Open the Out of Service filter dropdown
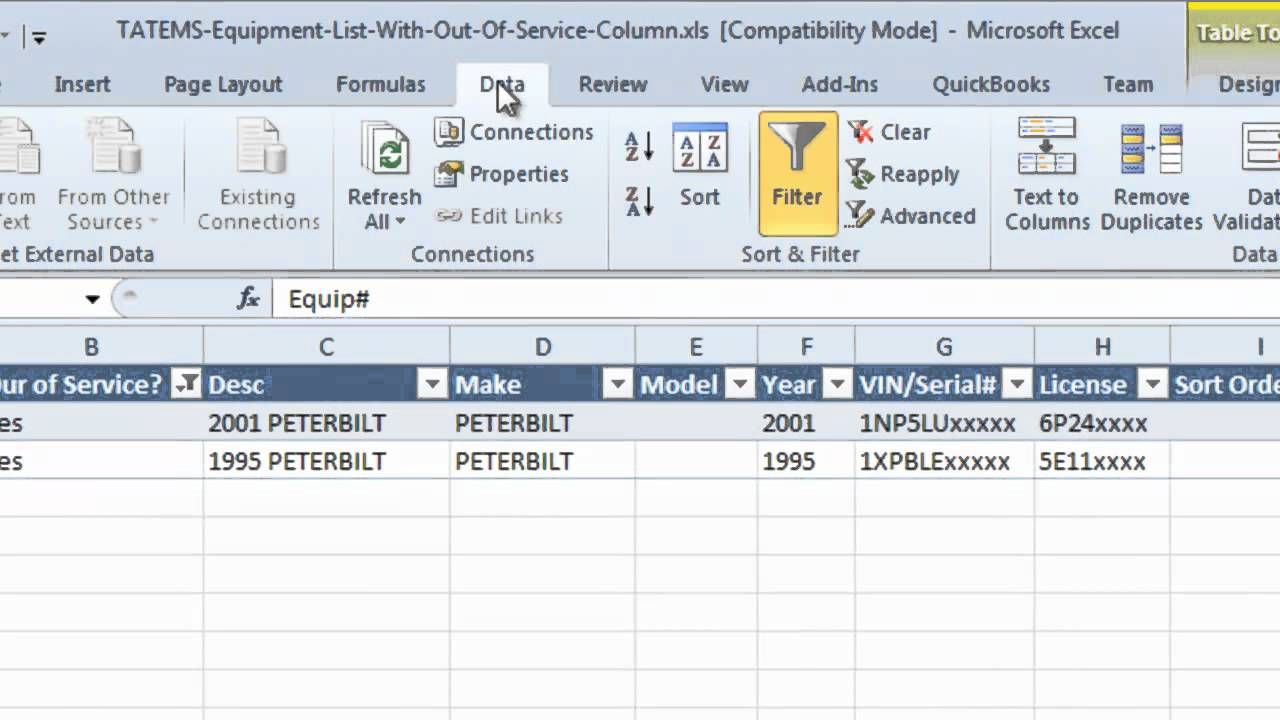This screenshot has width=1280, height=720. [186, 385]
